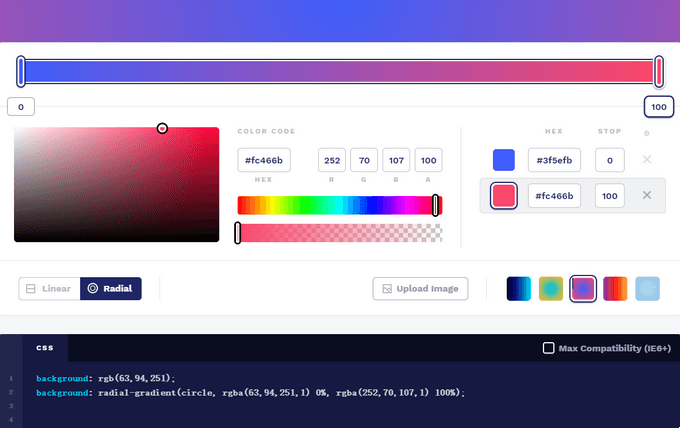This screenshot has height=428, width=680.
Task: Pick the purple radial gradient preset
Action: (583, 289)
